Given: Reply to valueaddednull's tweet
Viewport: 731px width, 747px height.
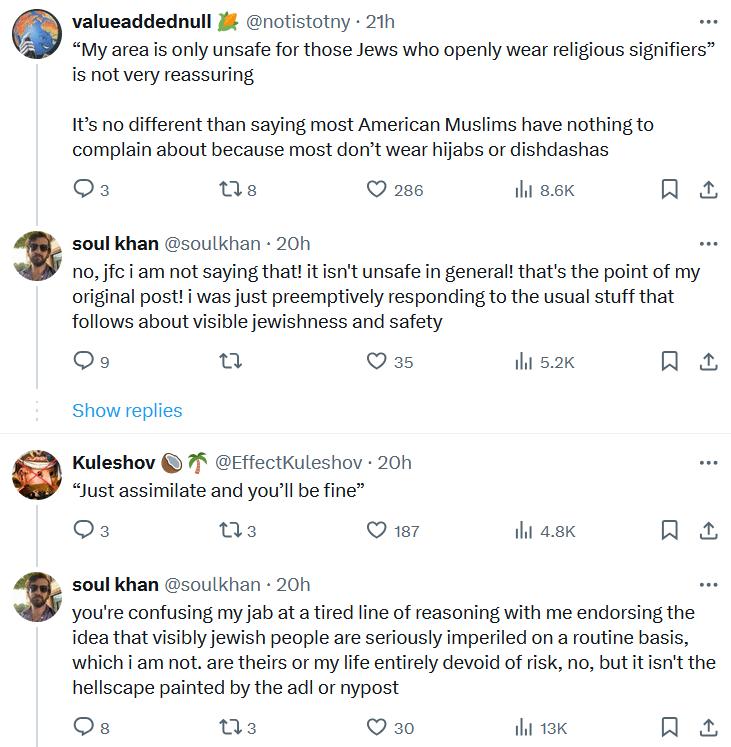Looking at the screenshot, I should point(84,189).
